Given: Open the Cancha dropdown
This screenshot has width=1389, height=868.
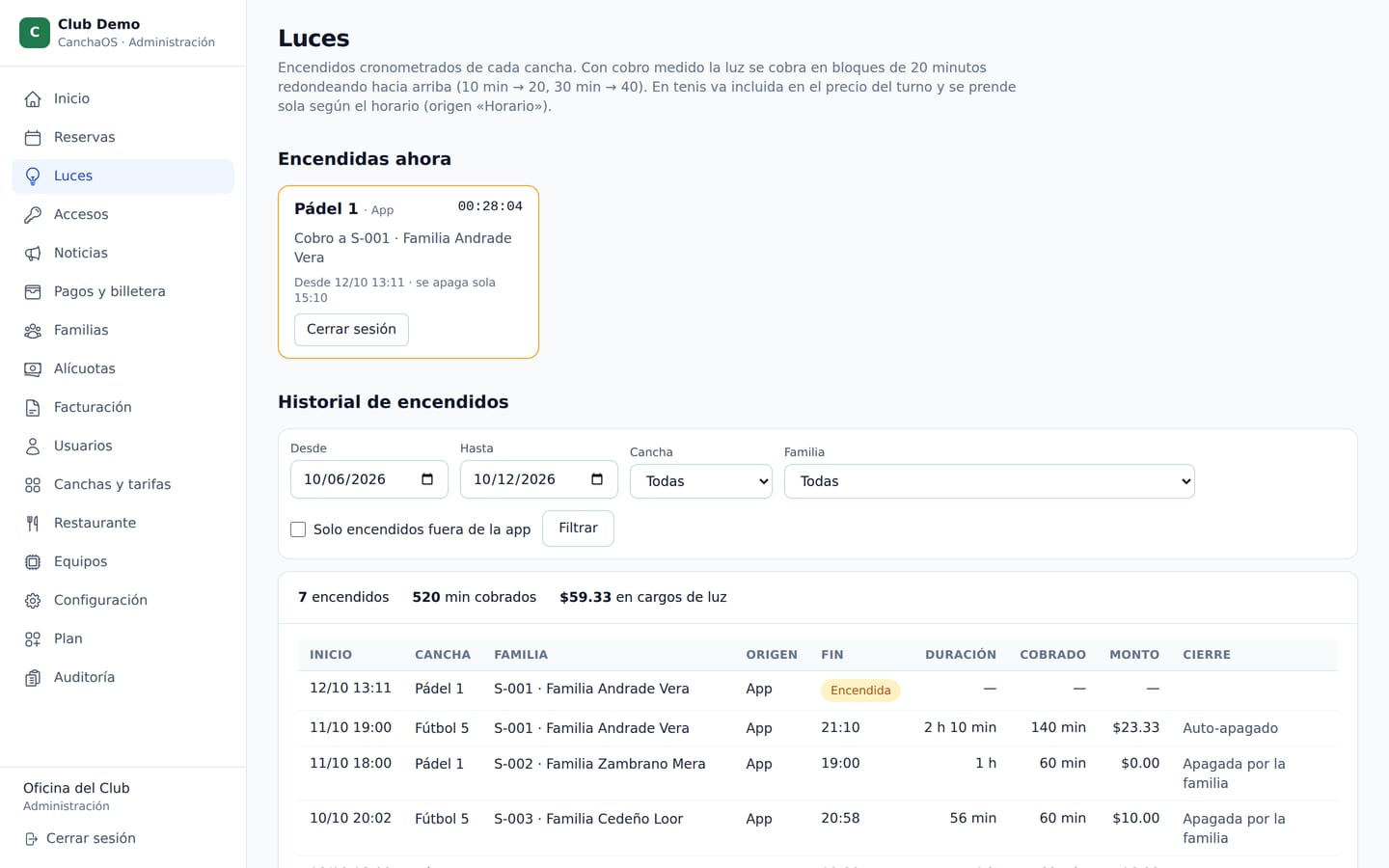Looking at the screenshot, I should pos(701,481).
